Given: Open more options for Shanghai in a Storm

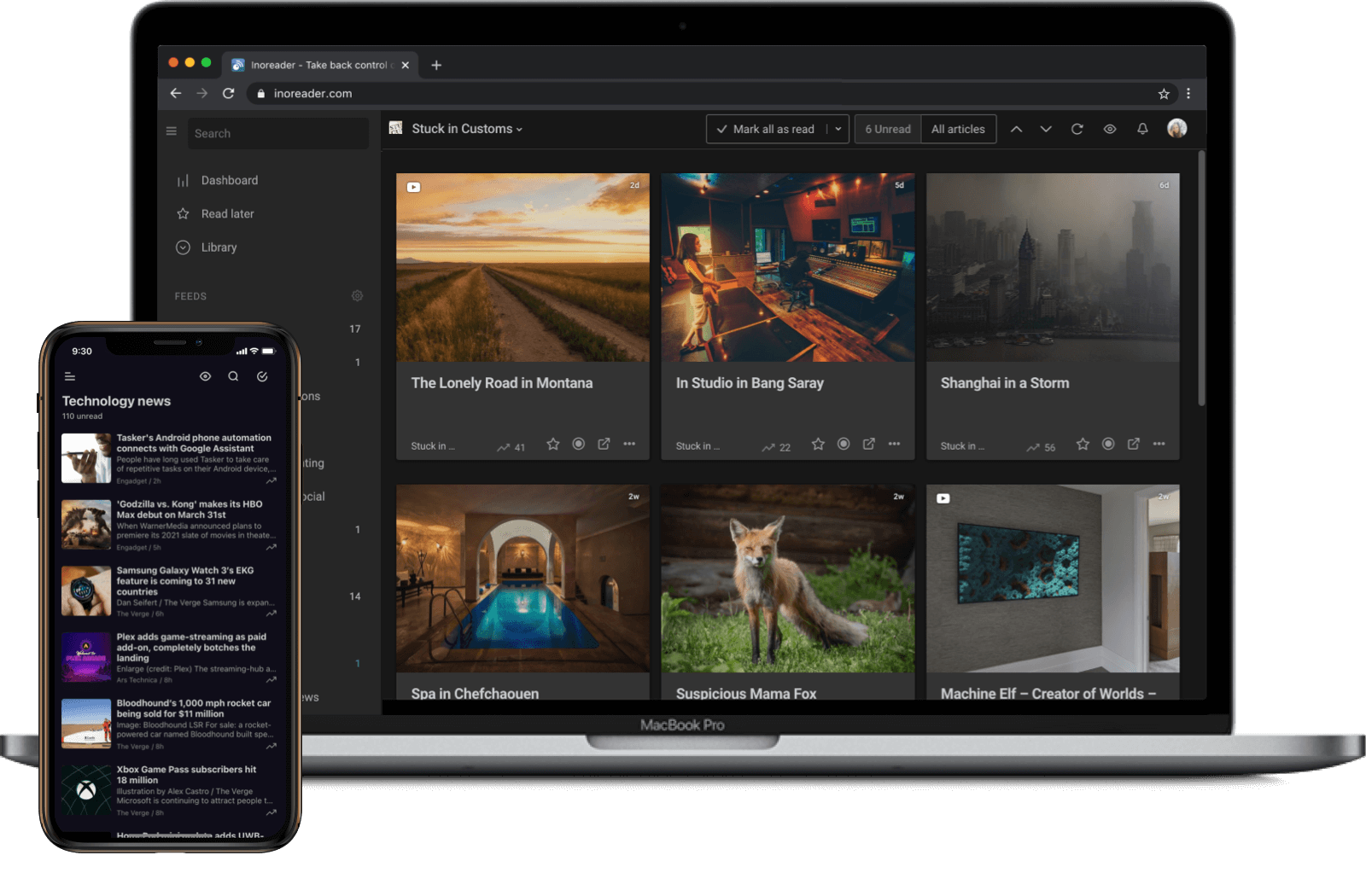Looking at the screenshot, I should pyautogui.click(x=1159, y=444).
